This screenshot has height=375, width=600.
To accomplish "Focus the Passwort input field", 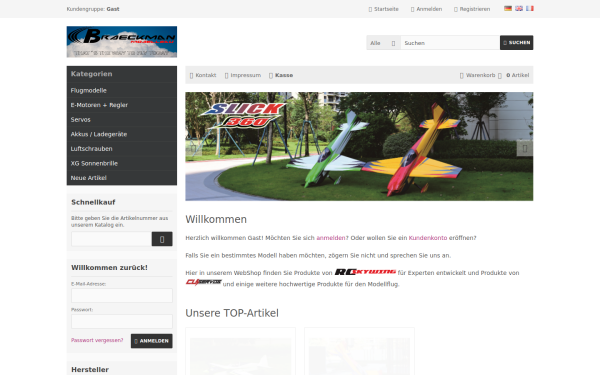I will (122, 321).
